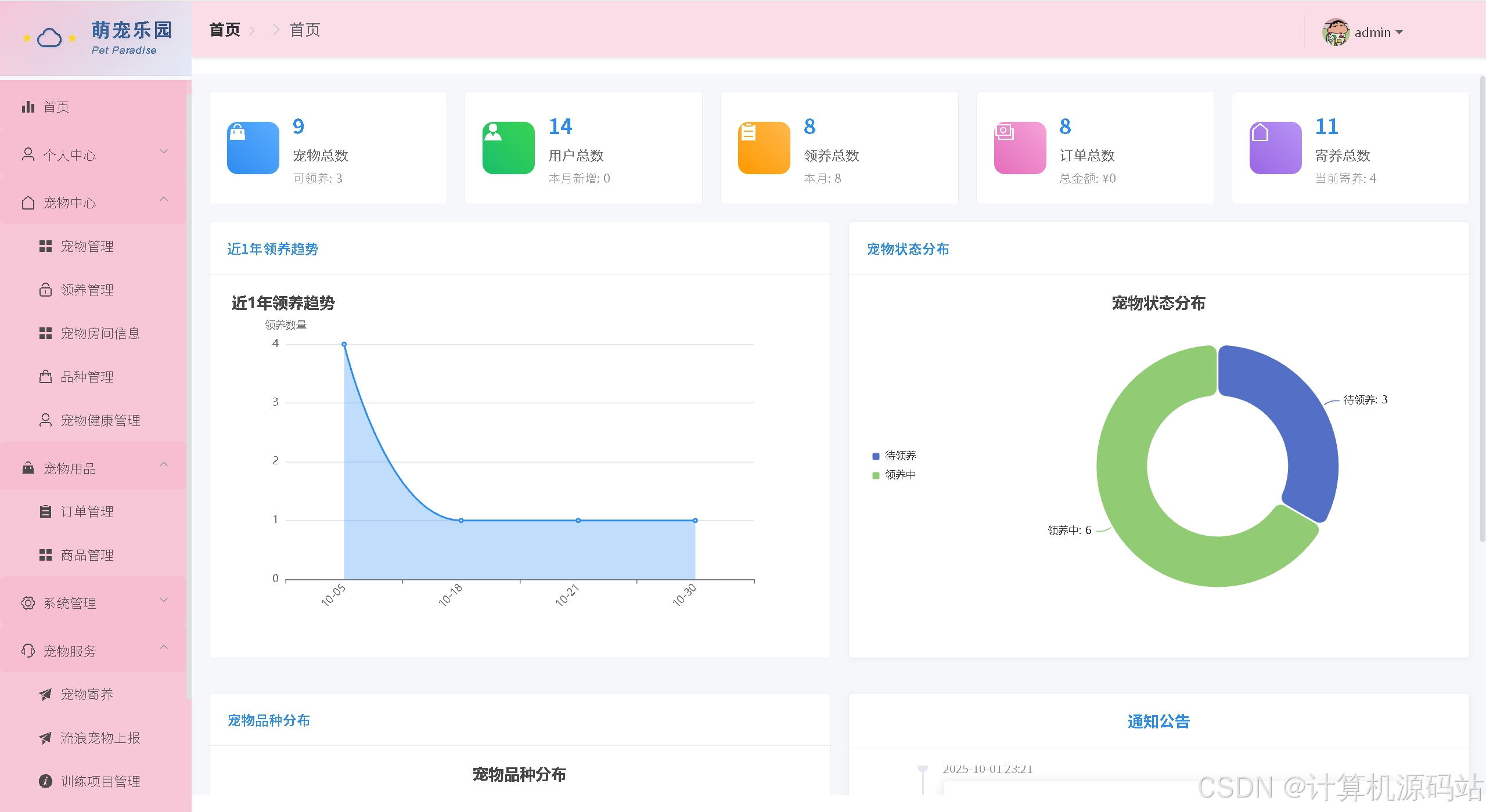Open 领养管理 menu item

tap(93, 290)
